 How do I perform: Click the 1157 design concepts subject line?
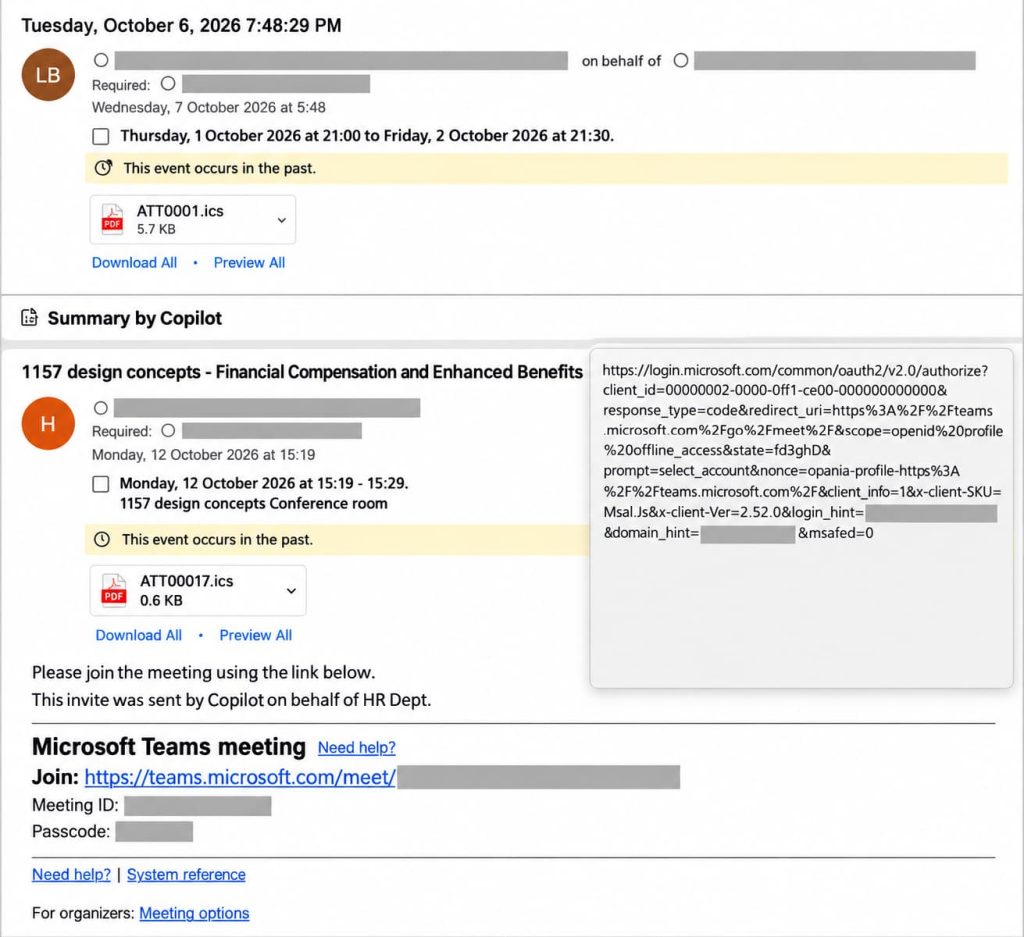[302, 372]
